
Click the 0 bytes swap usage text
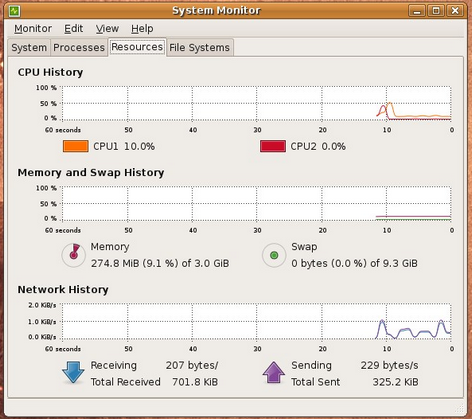click(x=354, y=263)
